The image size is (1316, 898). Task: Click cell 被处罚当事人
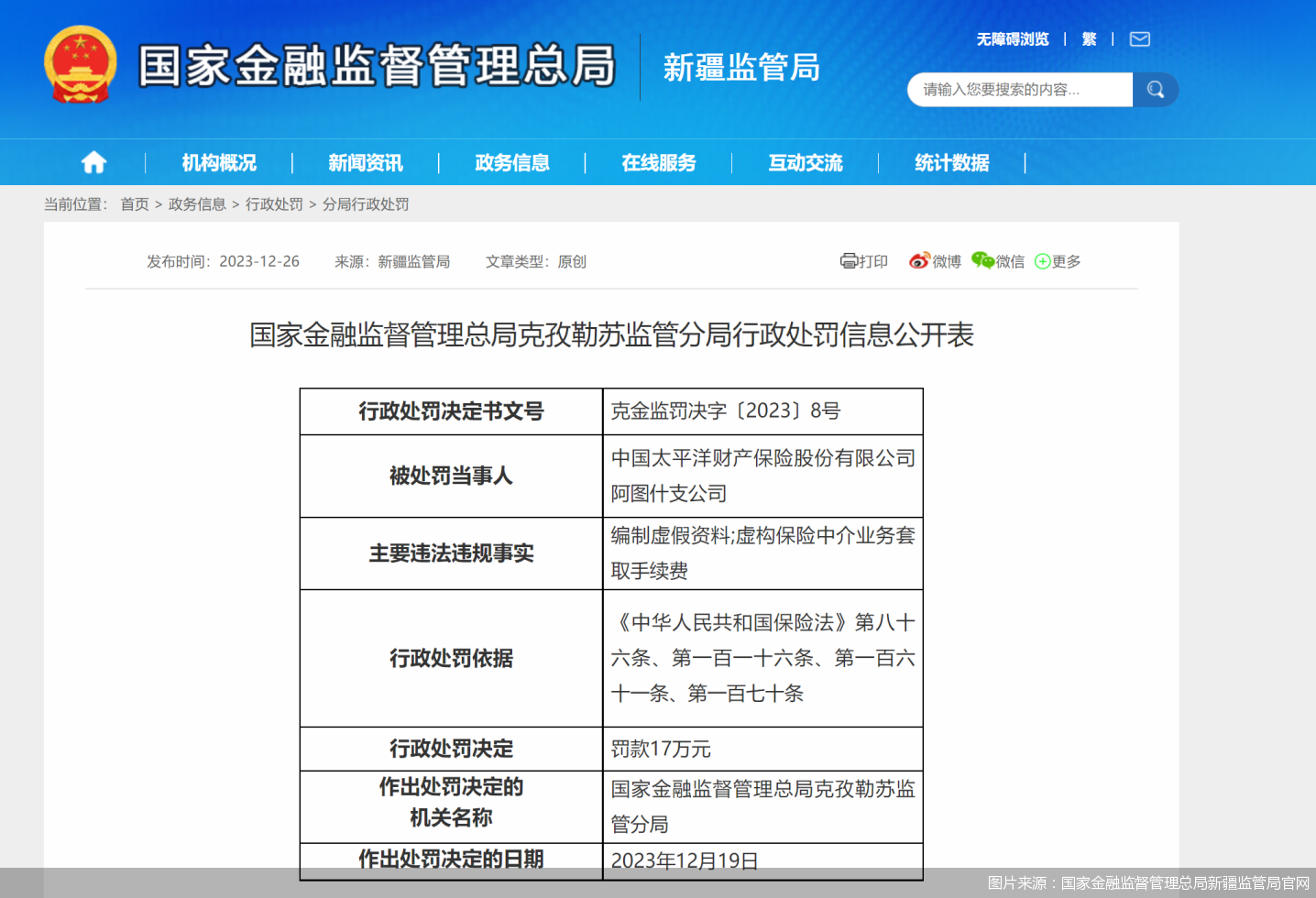(451, 476)
